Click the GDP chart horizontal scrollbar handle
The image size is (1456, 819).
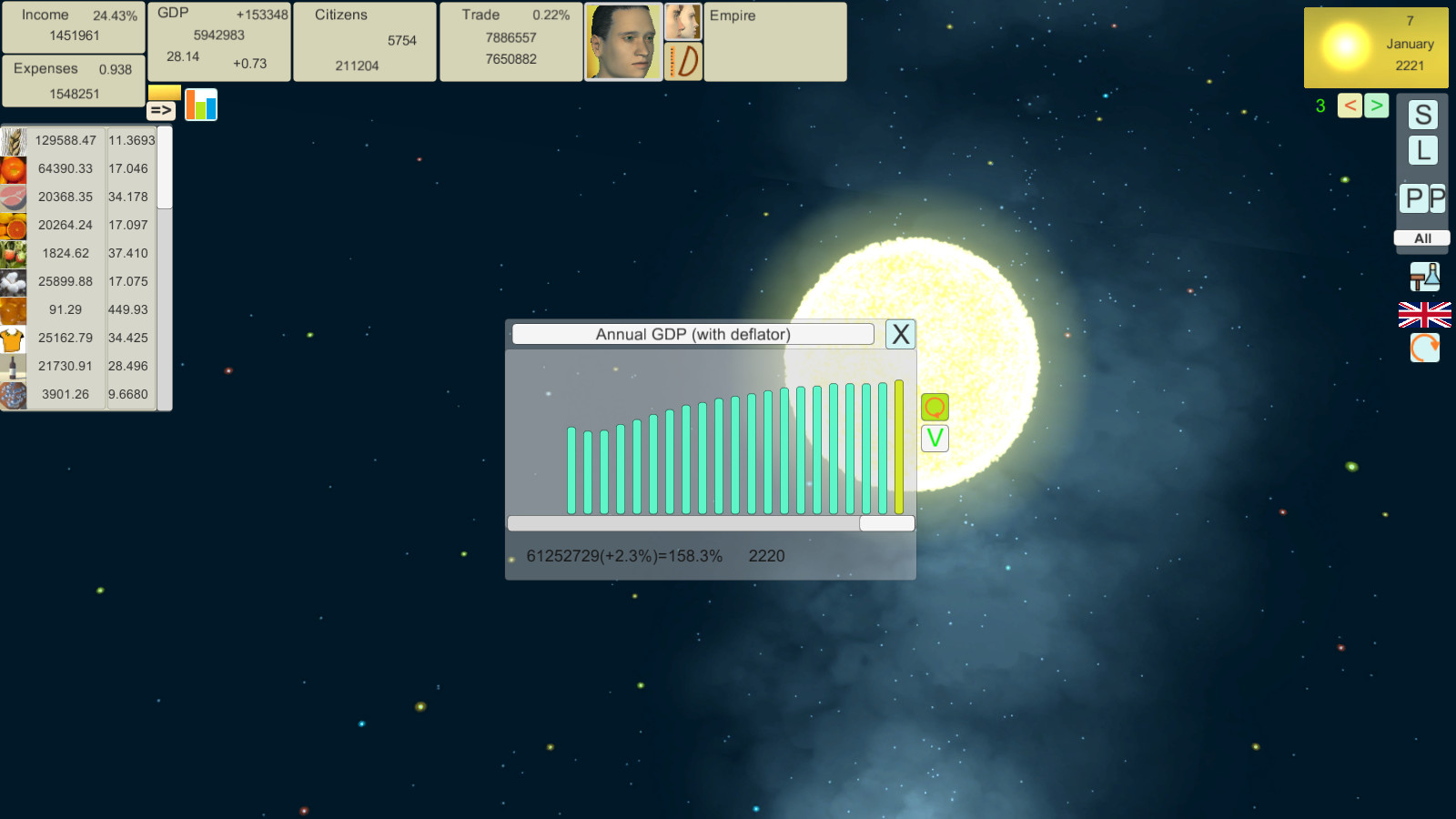tap(886, 523)
